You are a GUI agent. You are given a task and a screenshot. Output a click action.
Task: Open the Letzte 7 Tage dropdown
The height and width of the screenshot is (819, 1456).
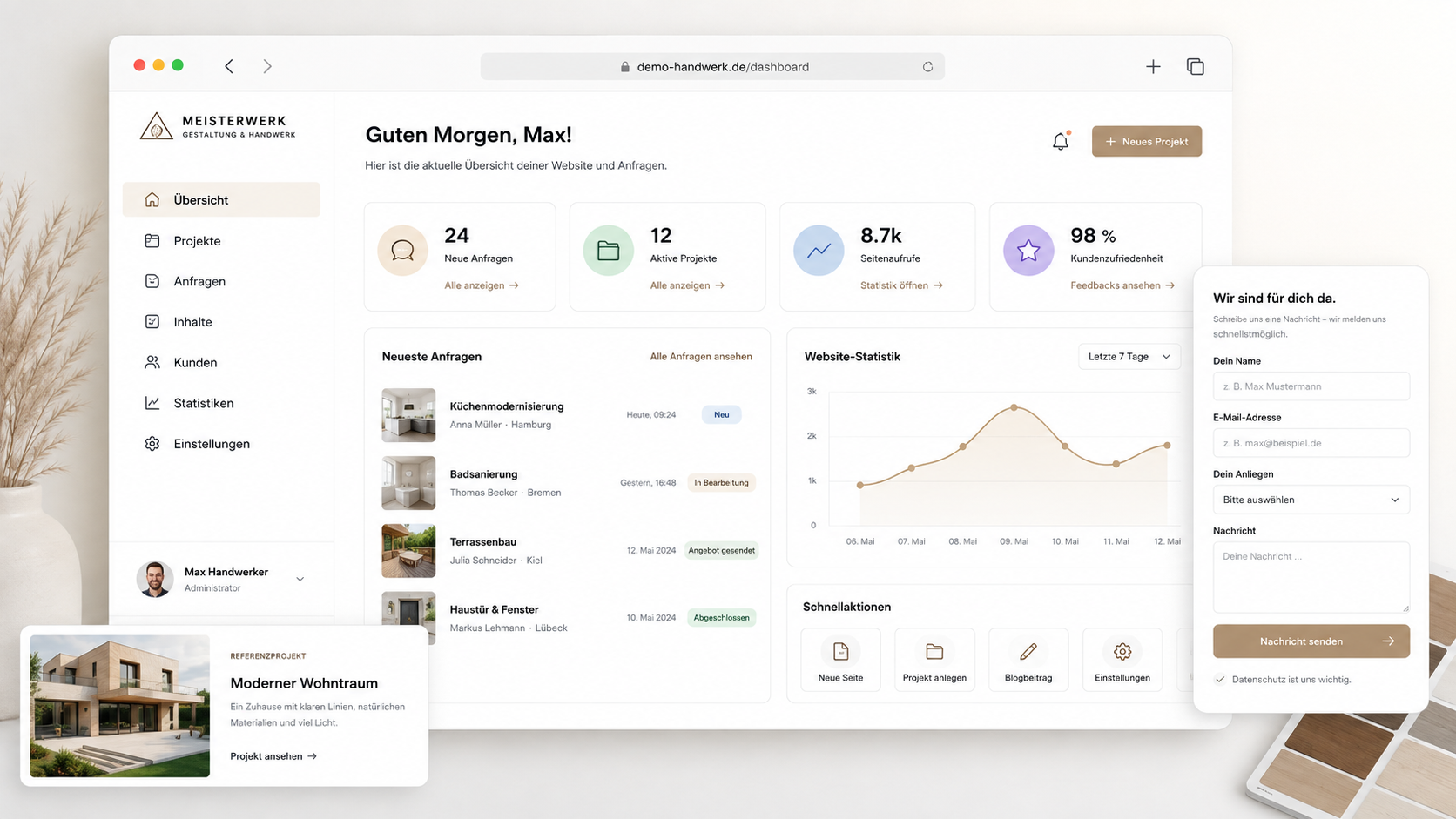click(x=1129, y=357)
